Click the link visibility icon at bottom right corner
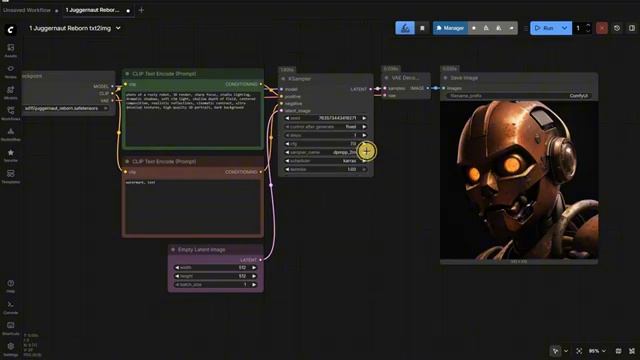 point(632,351)
